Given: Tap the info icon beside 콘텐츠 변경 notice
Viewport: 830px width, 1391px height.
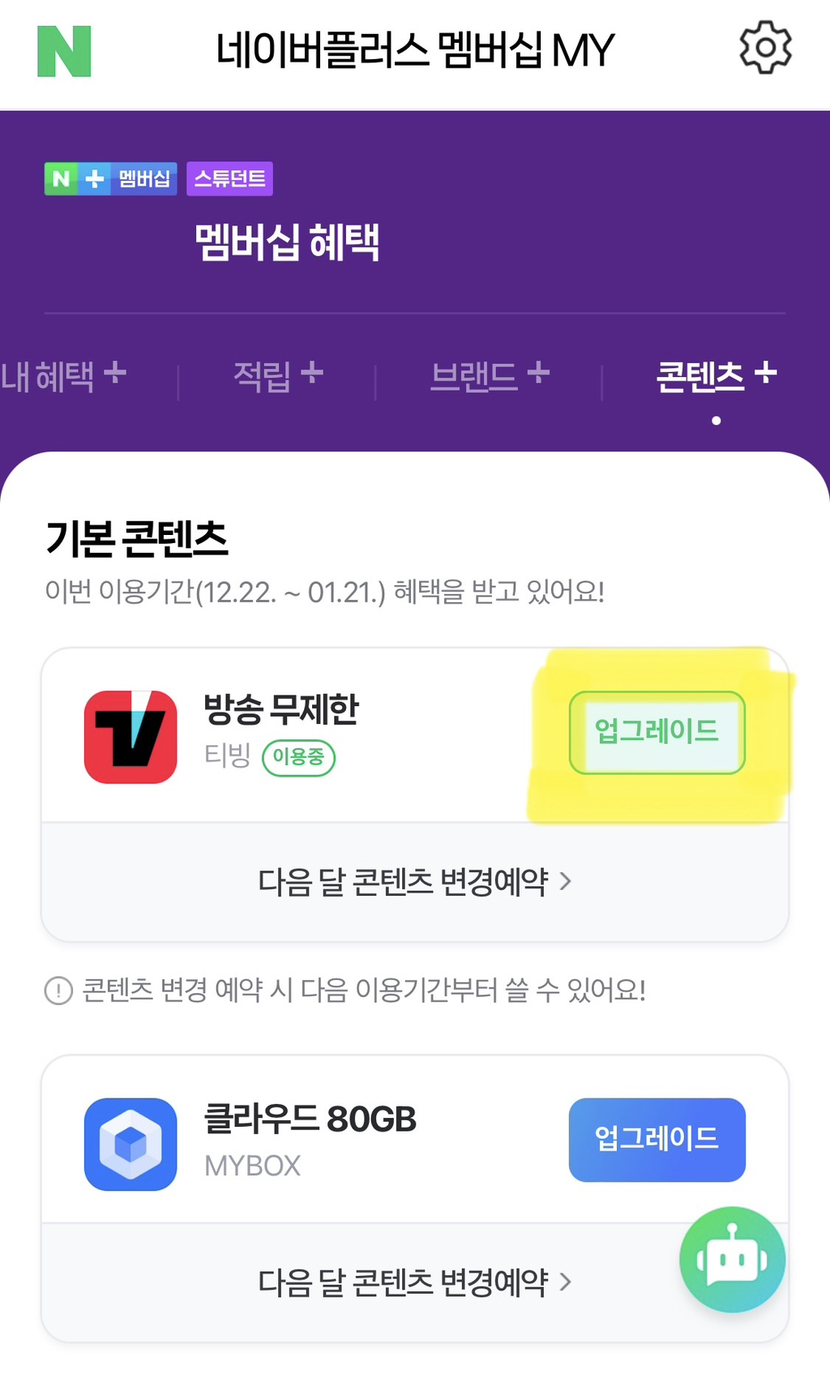Looking at the screenshot, I should (59, 991).
